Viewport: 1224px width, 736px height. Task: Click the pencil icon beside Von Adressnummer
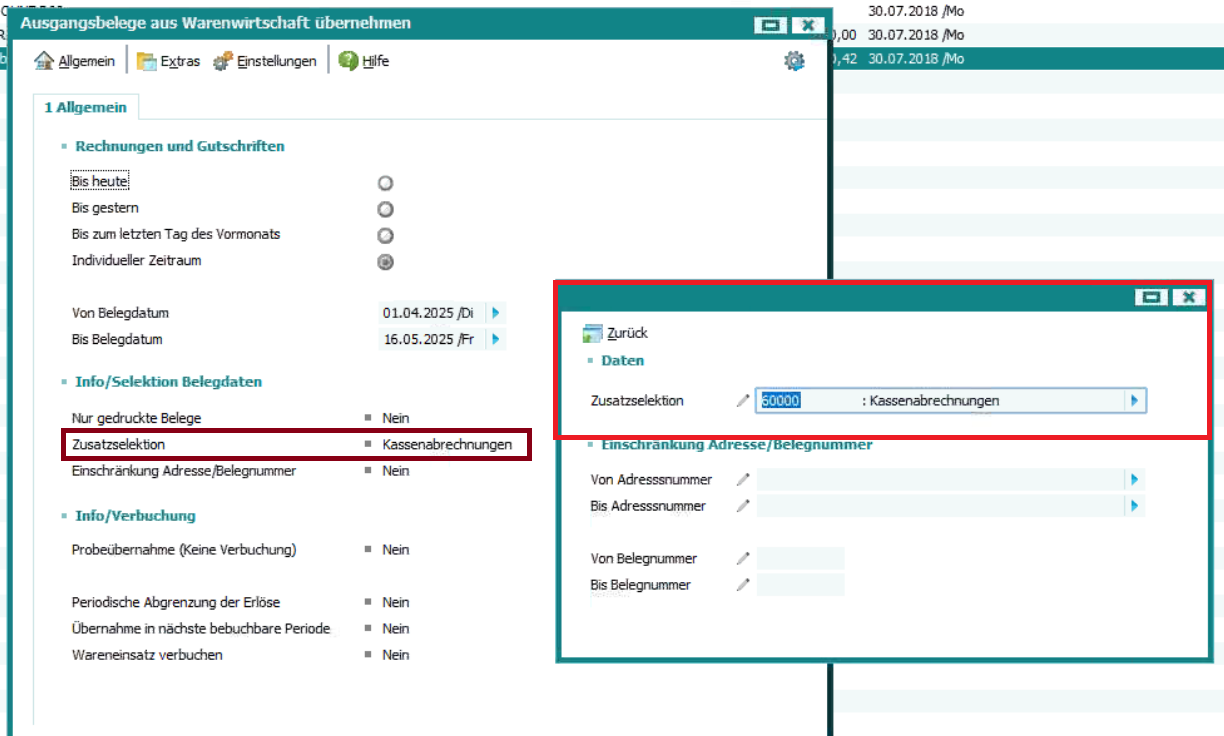click(742, 480)
